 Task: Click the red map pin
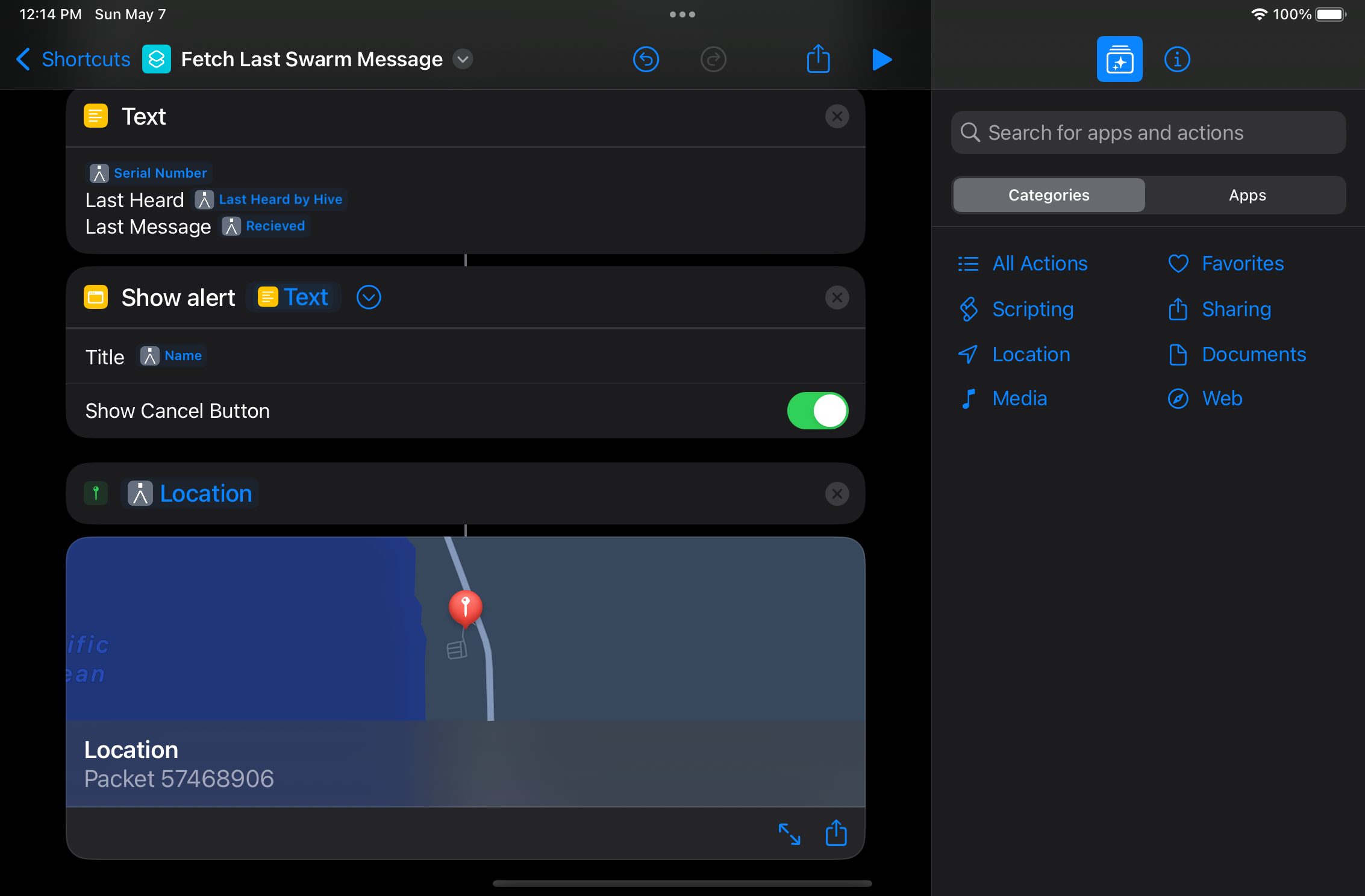pyautogui.click(x=465, y=606)
